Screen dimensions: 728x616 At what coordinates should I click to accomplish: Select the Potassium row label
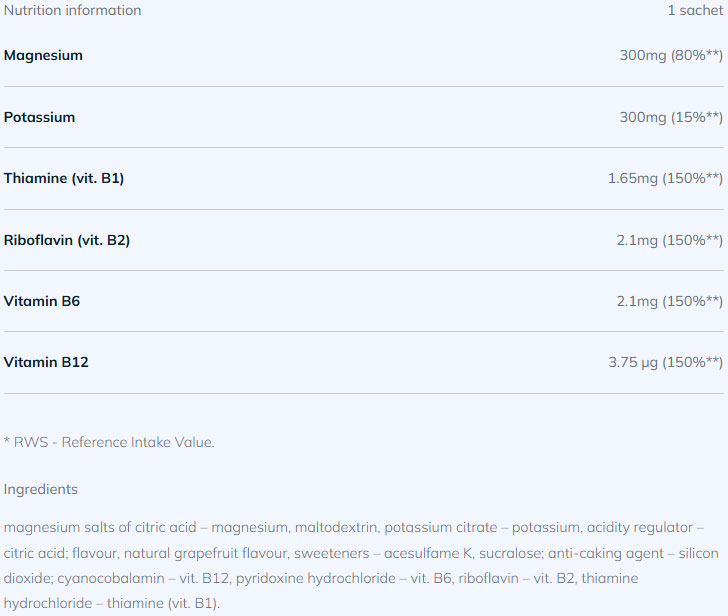click(39, 117)
